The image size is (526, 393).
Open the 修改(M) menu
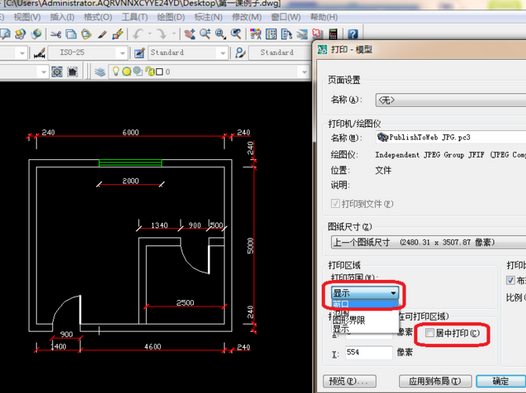(247, 17)
